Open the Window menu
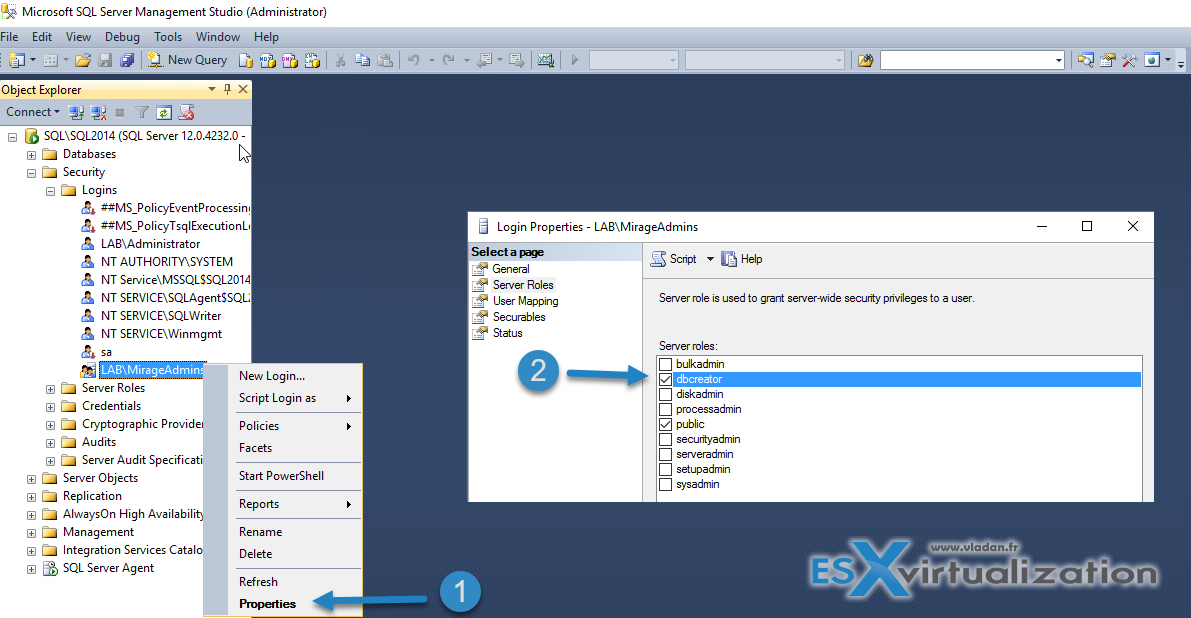The image size is (1191, 618). click(218, 36)
